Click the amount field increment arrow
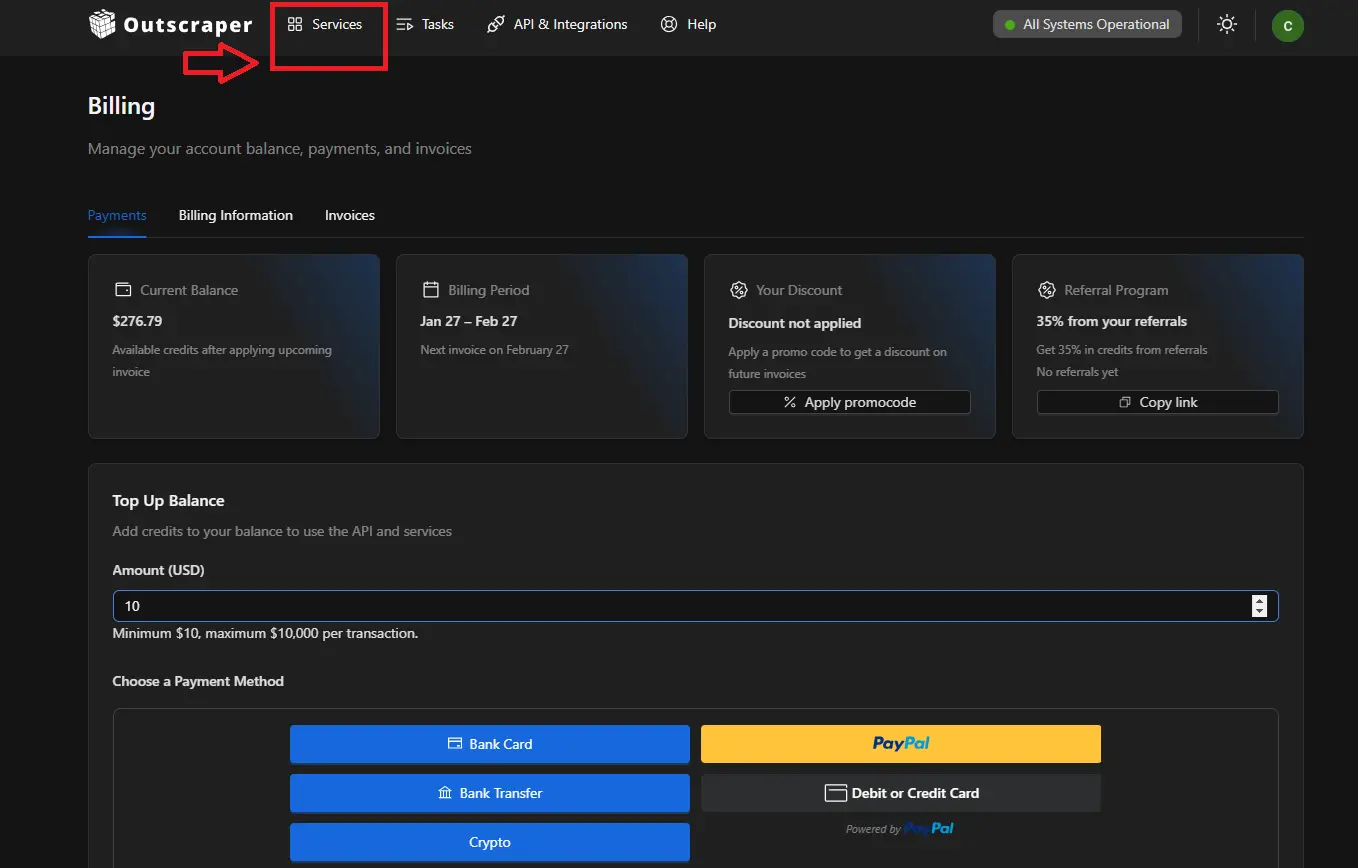Screen dimensions: 1358x868 1259,600
